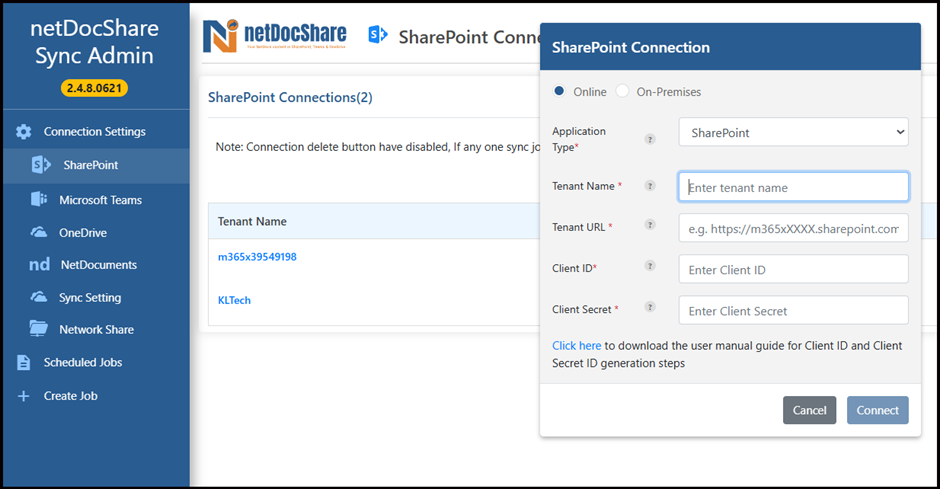
Task: Click the Tenant Name column header
Action: click(252, 222)
